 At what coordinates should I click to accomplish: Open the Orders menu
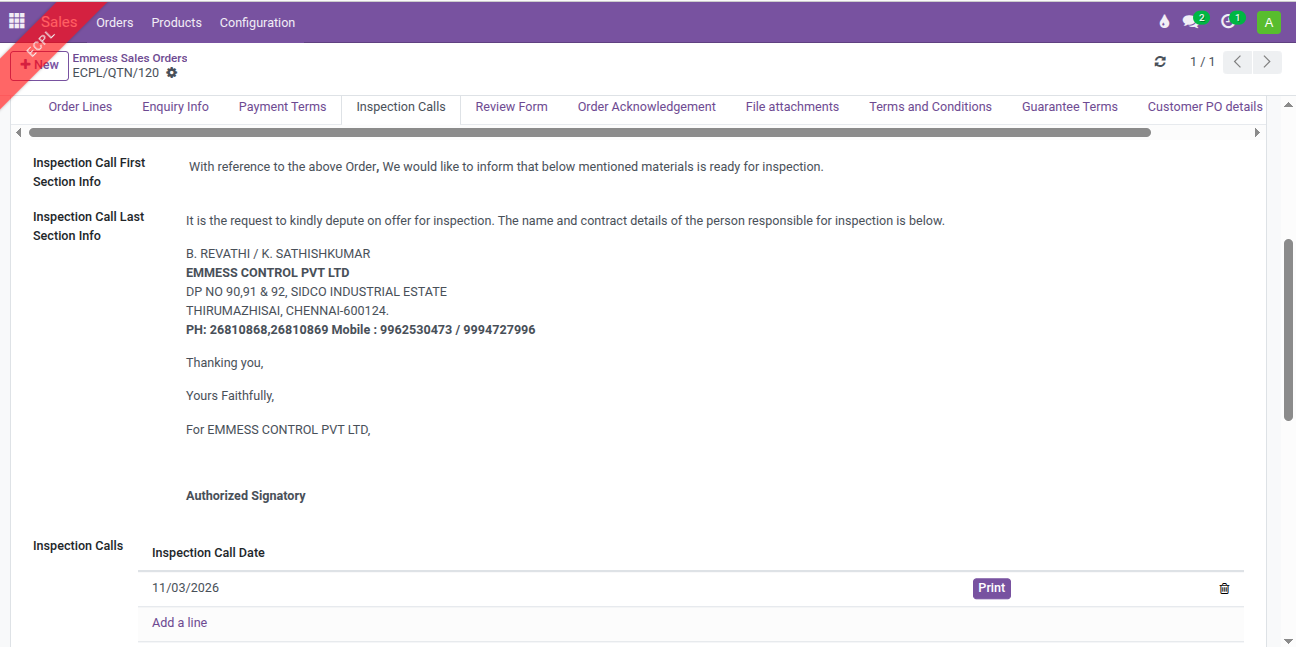(x=115, y=22)
